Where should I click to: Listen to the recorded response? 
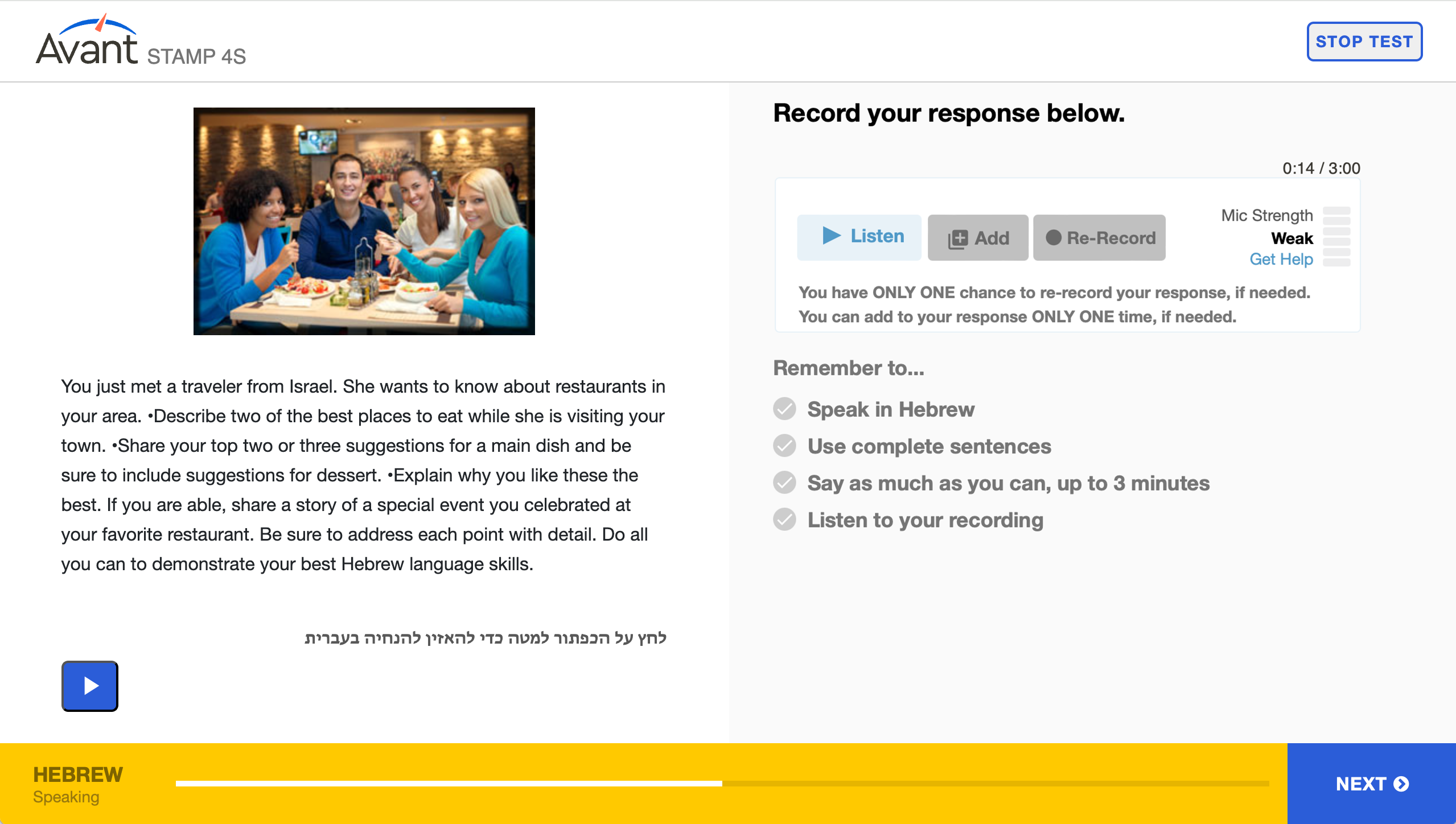coord(859,237)
